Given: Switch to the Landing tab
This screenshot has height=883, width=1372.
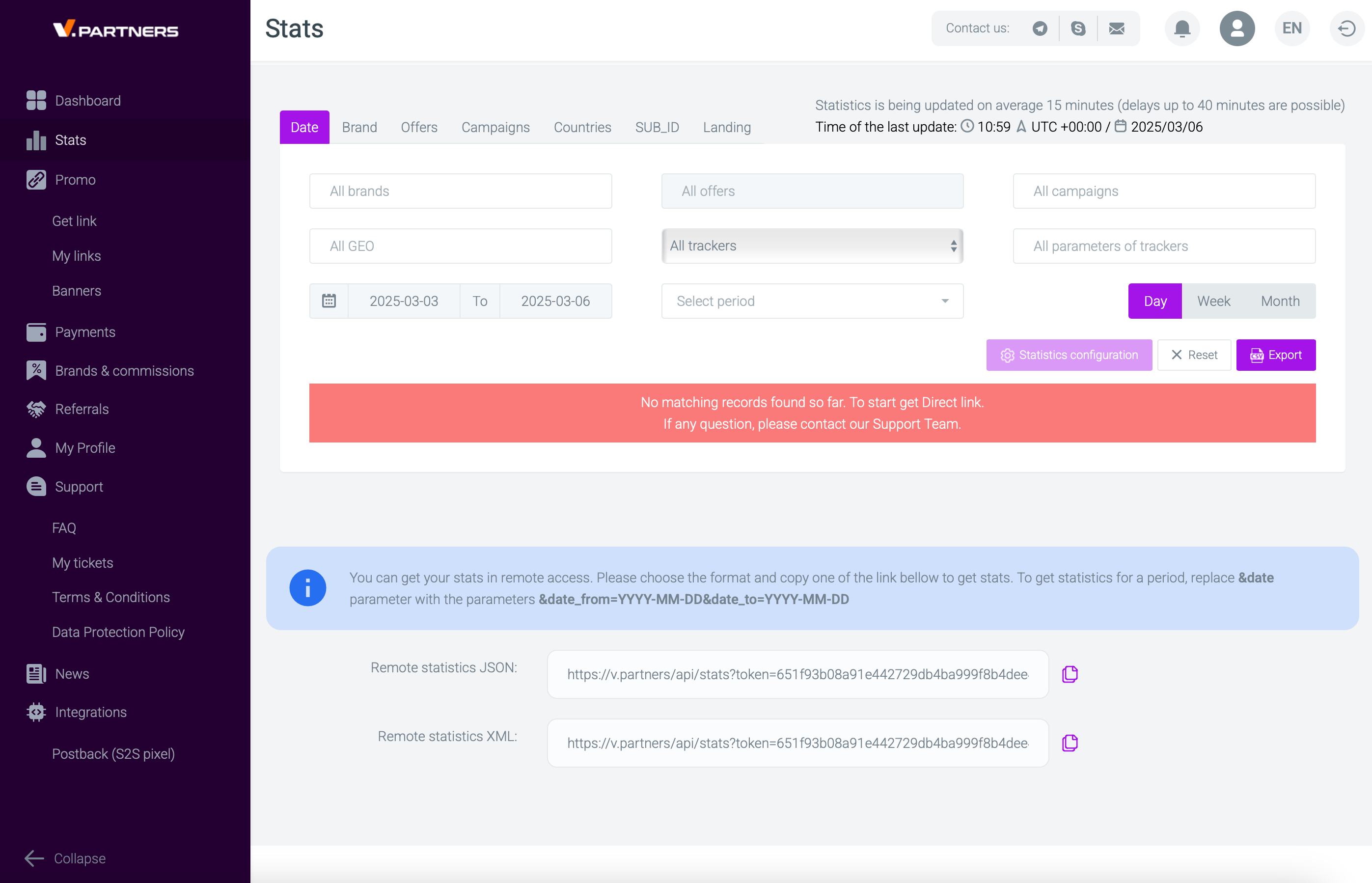Looking at the screenshot, I should pos(726,127).
